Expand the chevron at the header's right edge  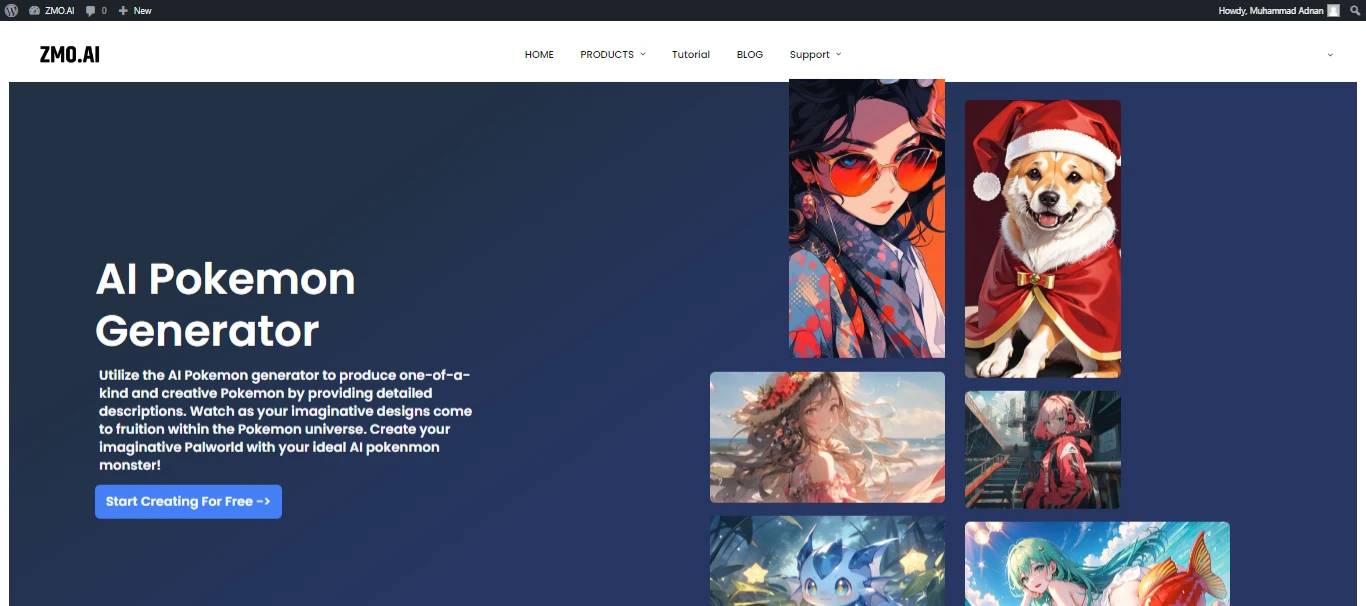coord(1330,55)
